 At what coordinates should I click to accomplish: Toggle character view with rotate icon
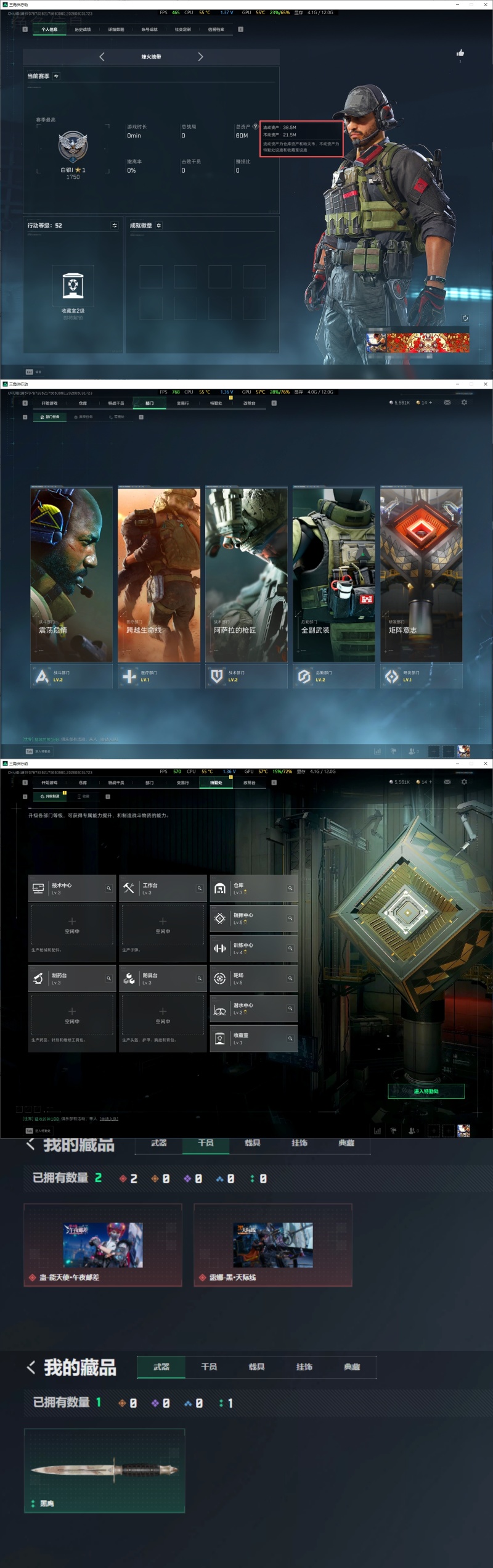pos(465,318)
